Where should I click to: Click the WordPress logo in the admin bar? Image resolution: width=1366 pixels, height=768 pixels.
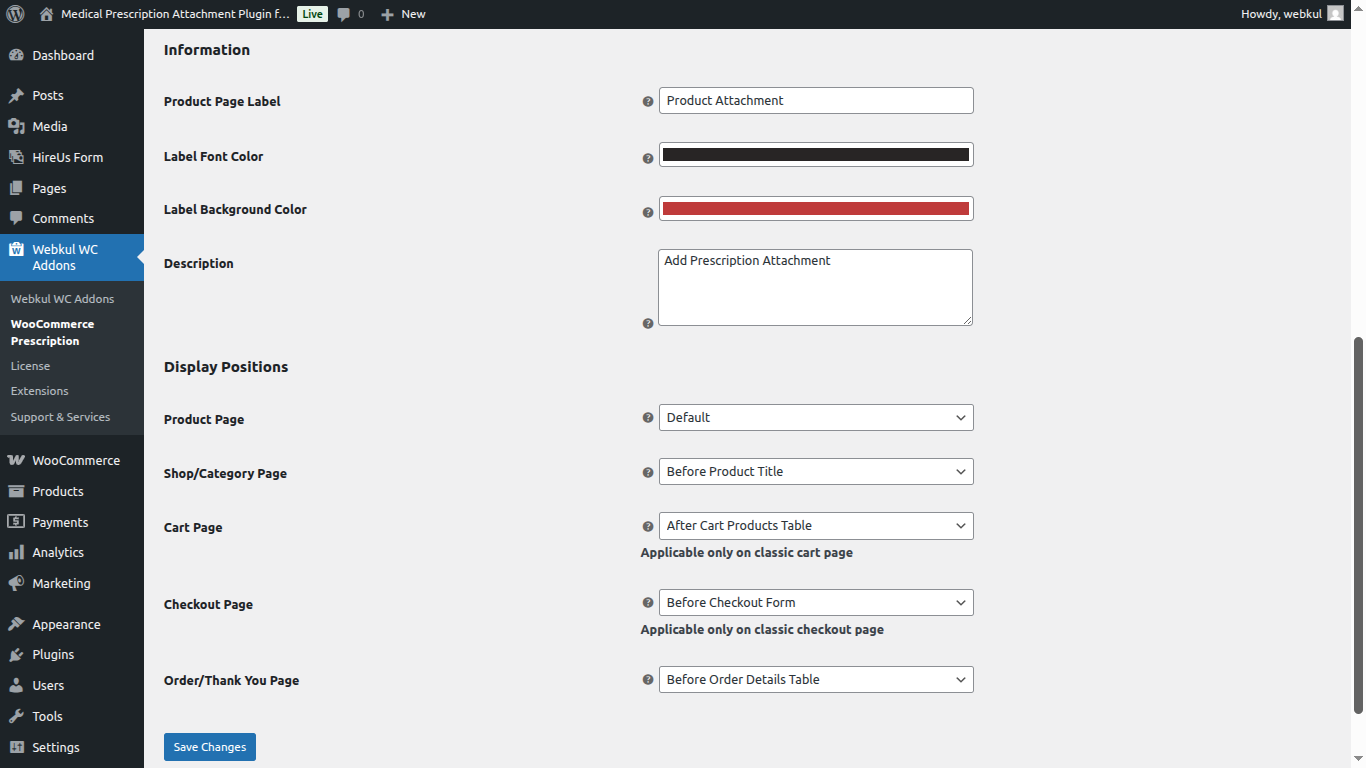coord(15,14)
